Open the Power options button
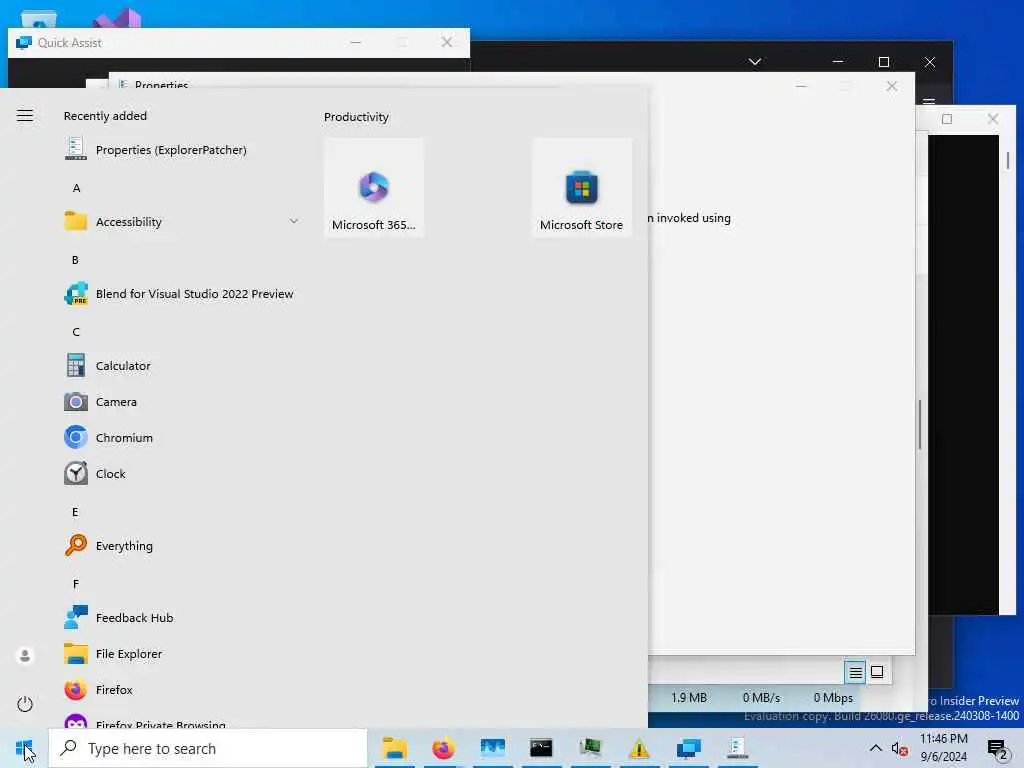This screenshot has height=768, width=1024. click(x=25, y=703)
